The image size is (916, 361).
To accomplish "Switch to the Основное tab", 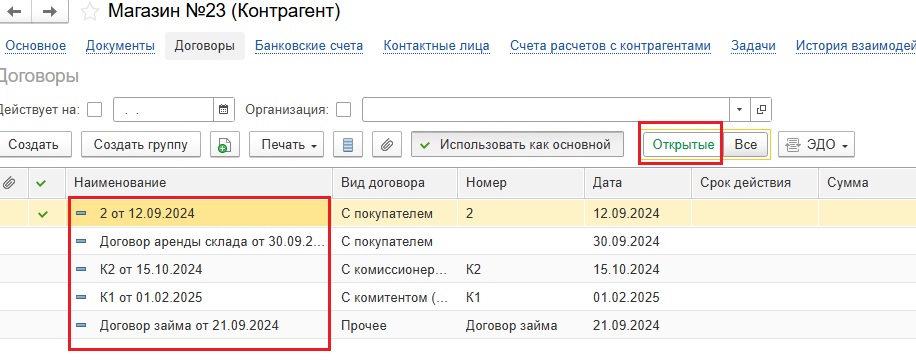I will (x=36, y=46).
